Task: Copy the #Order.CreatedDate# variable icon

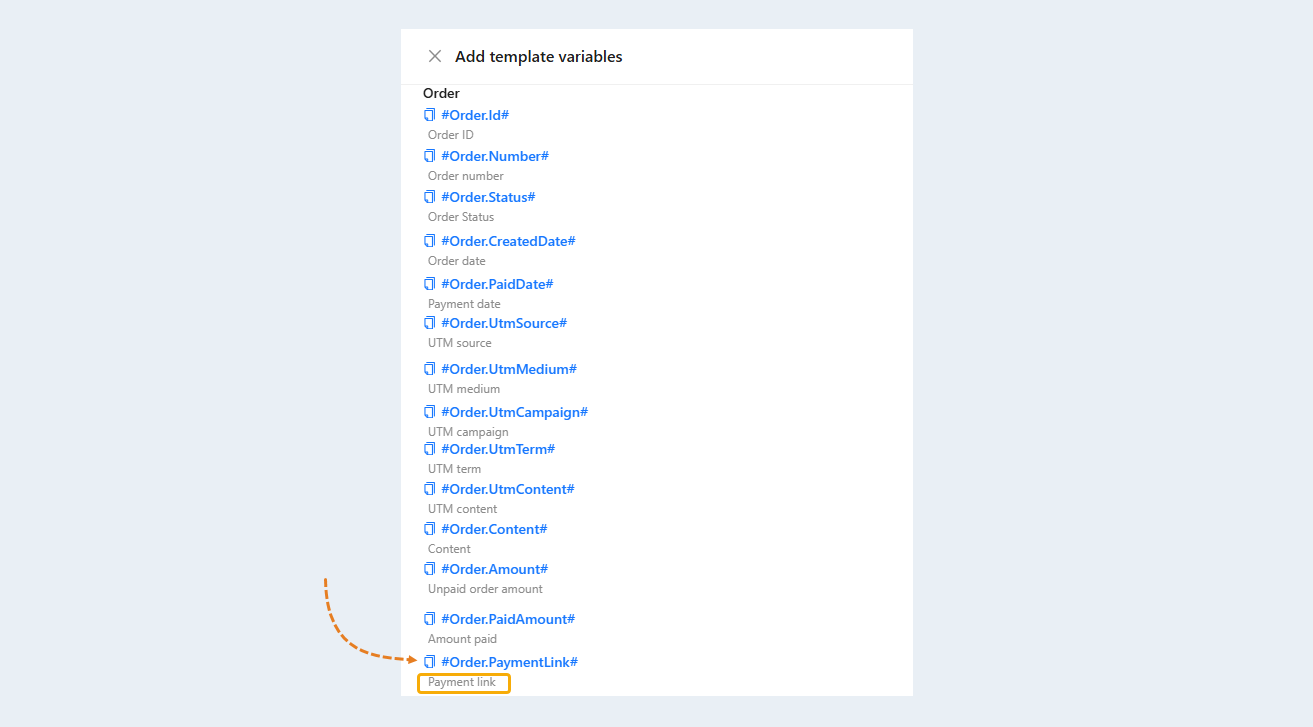Action: coord(430,241)
